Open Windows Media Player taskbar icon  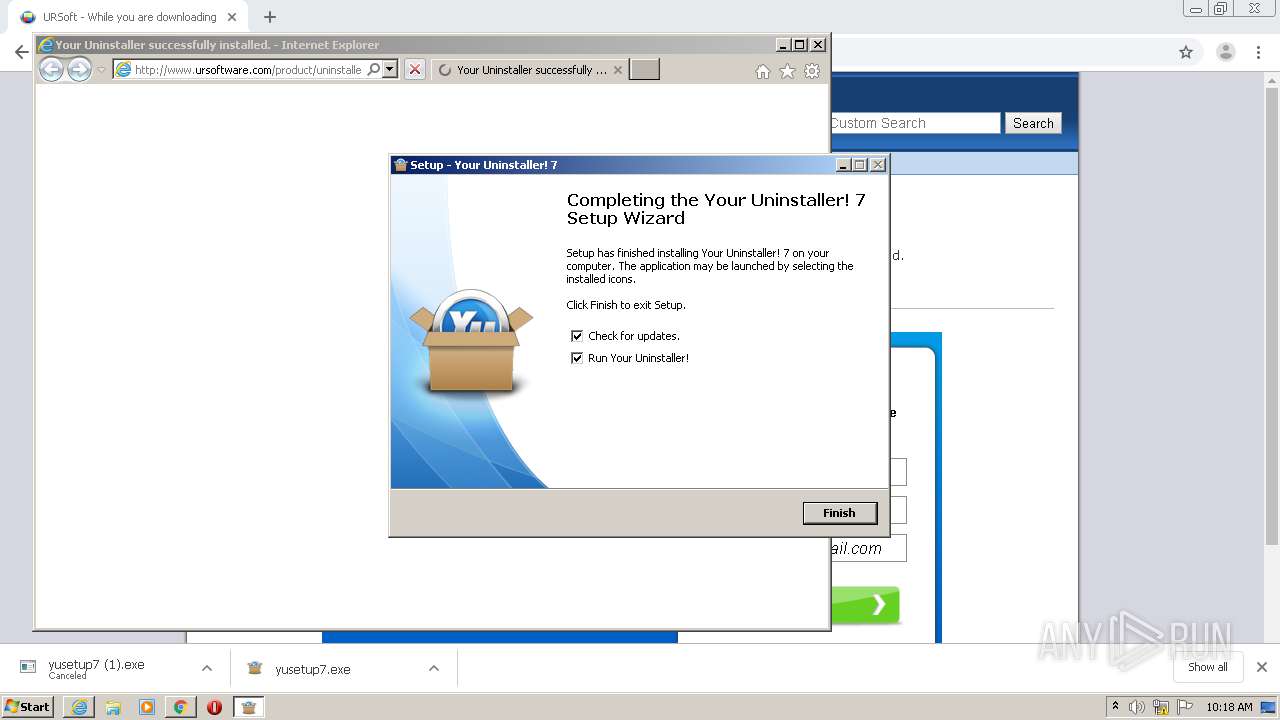pyautogui.click(x=147, y=707)
